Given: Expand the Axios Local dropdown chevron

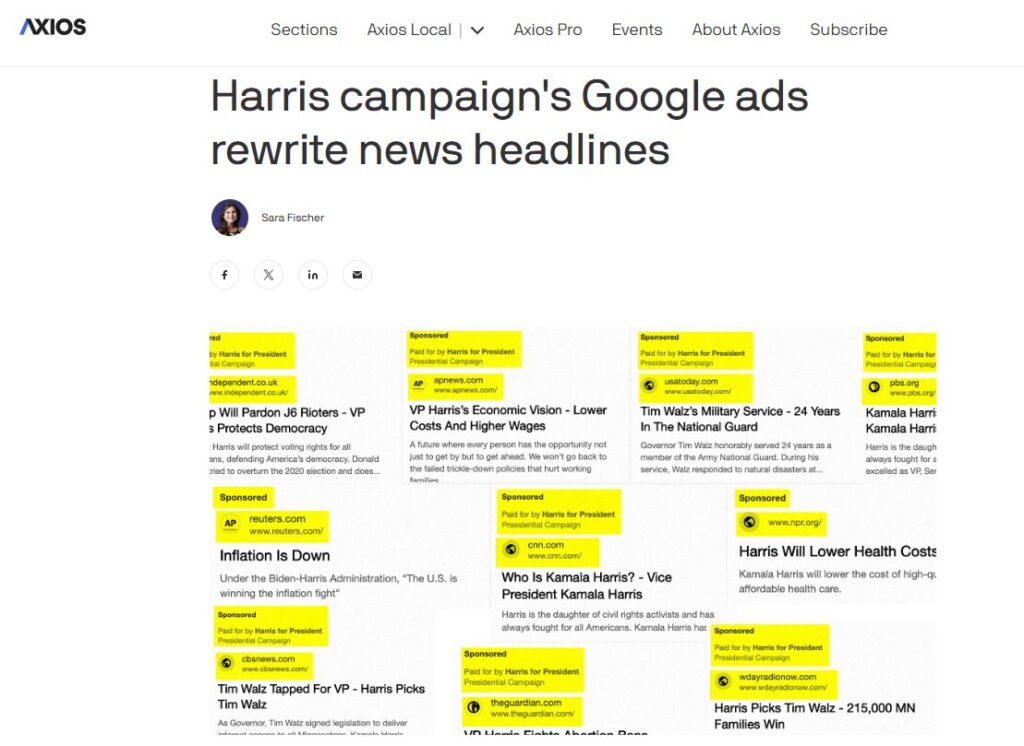Looking at the screenshot, I should 477,30.
